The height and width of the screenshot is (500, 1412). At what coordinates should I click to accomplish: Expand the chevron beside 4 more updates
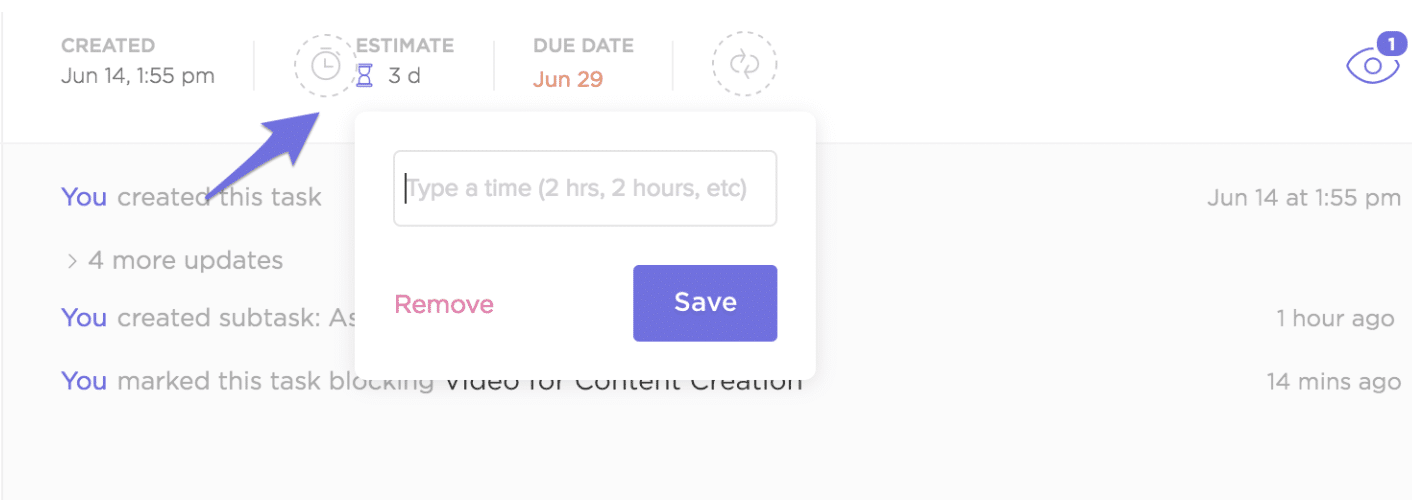coord(72,261)
